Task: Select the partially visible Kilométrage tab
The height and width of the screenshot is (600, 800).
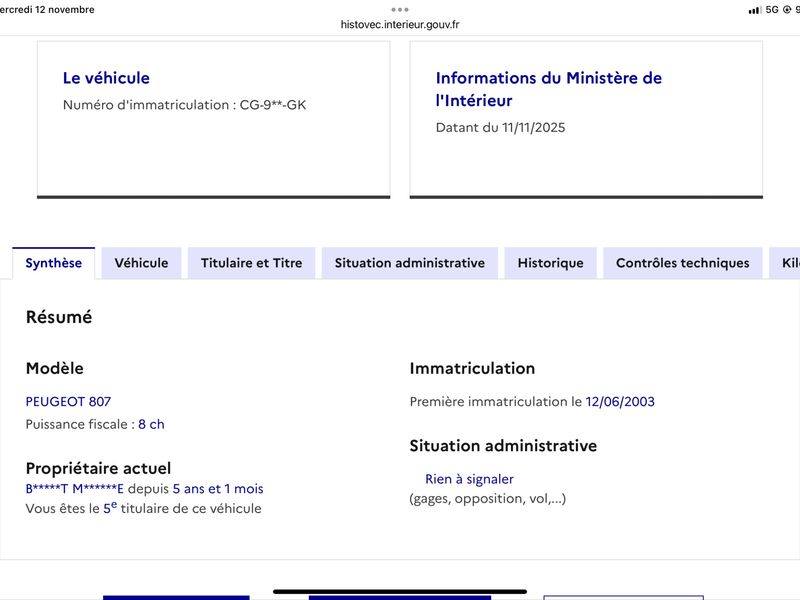Action: pyautogui.click(x=785, y=263)
